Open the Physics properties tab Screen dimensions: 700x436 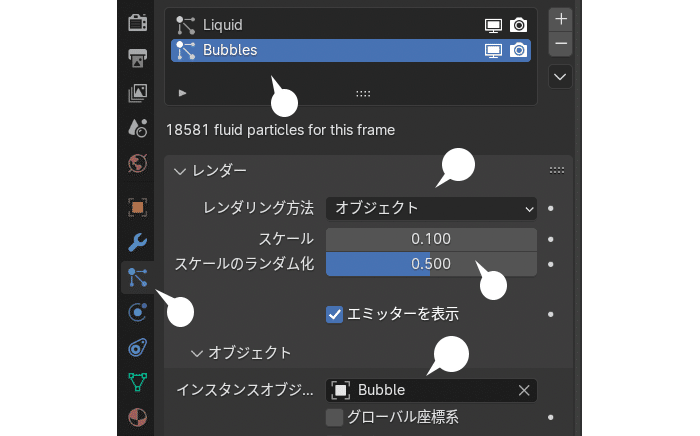pos(138,312)
